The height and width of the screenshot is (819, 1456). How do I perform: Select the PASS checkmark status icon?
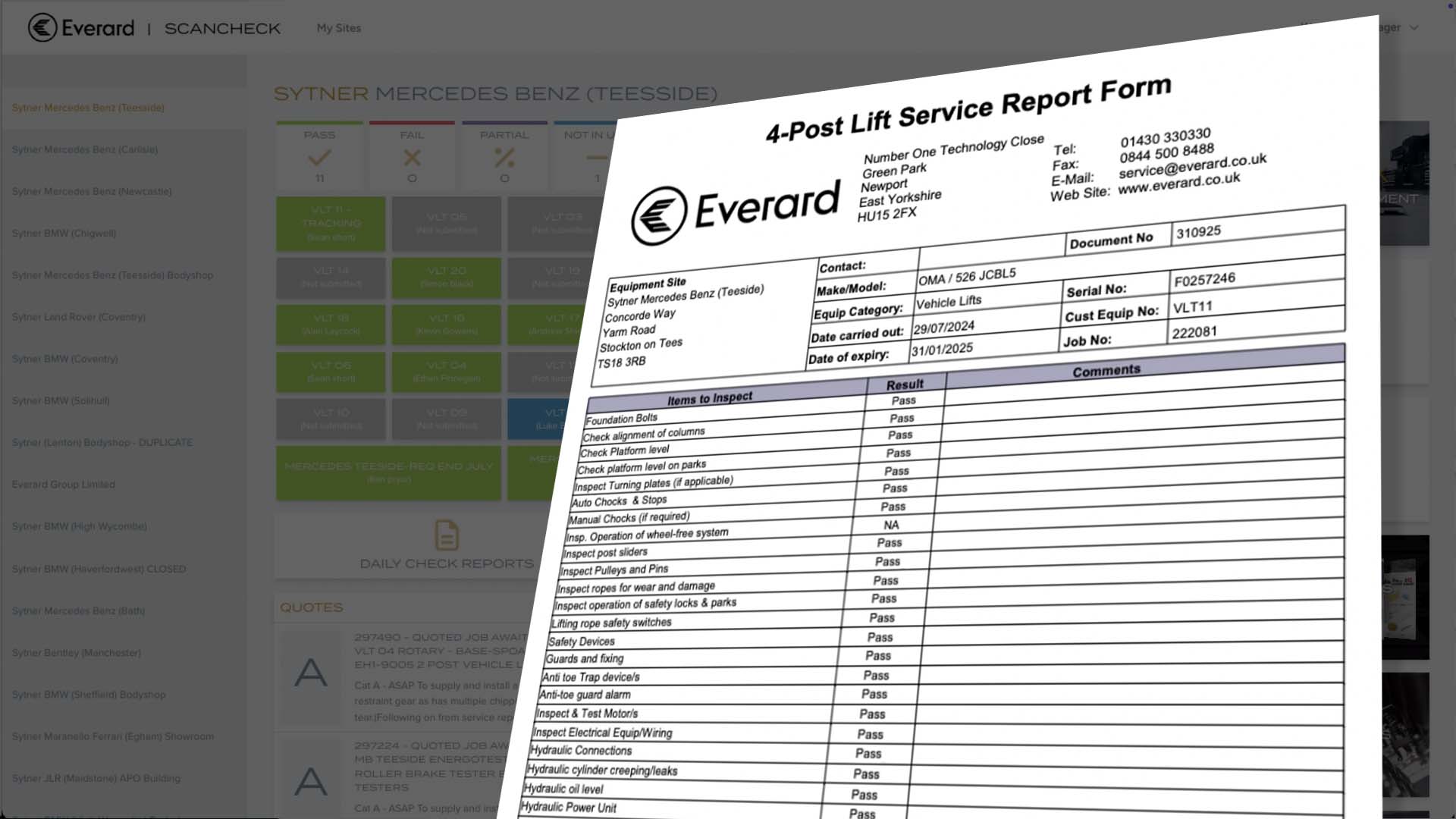pos(319,158)
